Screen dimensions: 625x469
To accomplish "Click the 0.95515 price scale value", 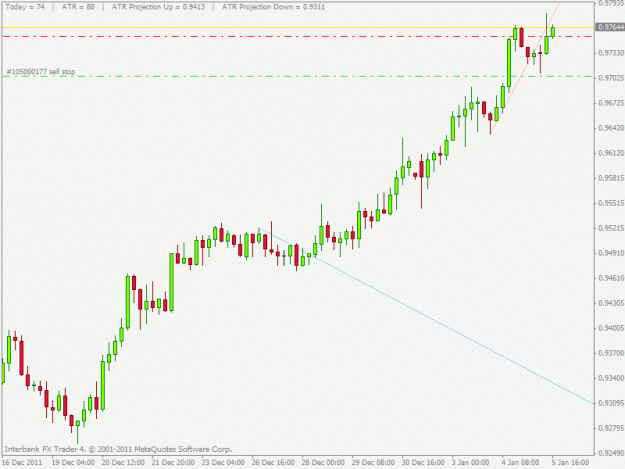I will (611, 203).
